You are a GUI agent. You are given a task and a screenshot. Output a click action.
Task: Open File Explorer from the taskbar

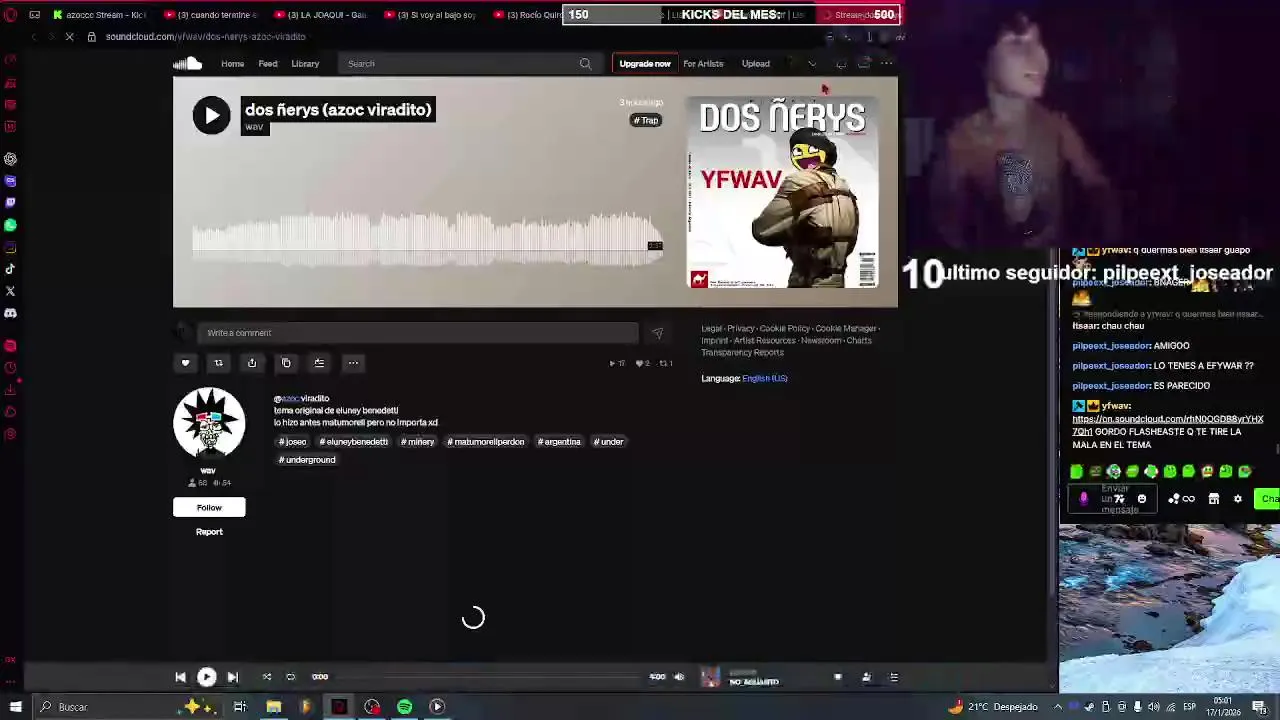273,707
